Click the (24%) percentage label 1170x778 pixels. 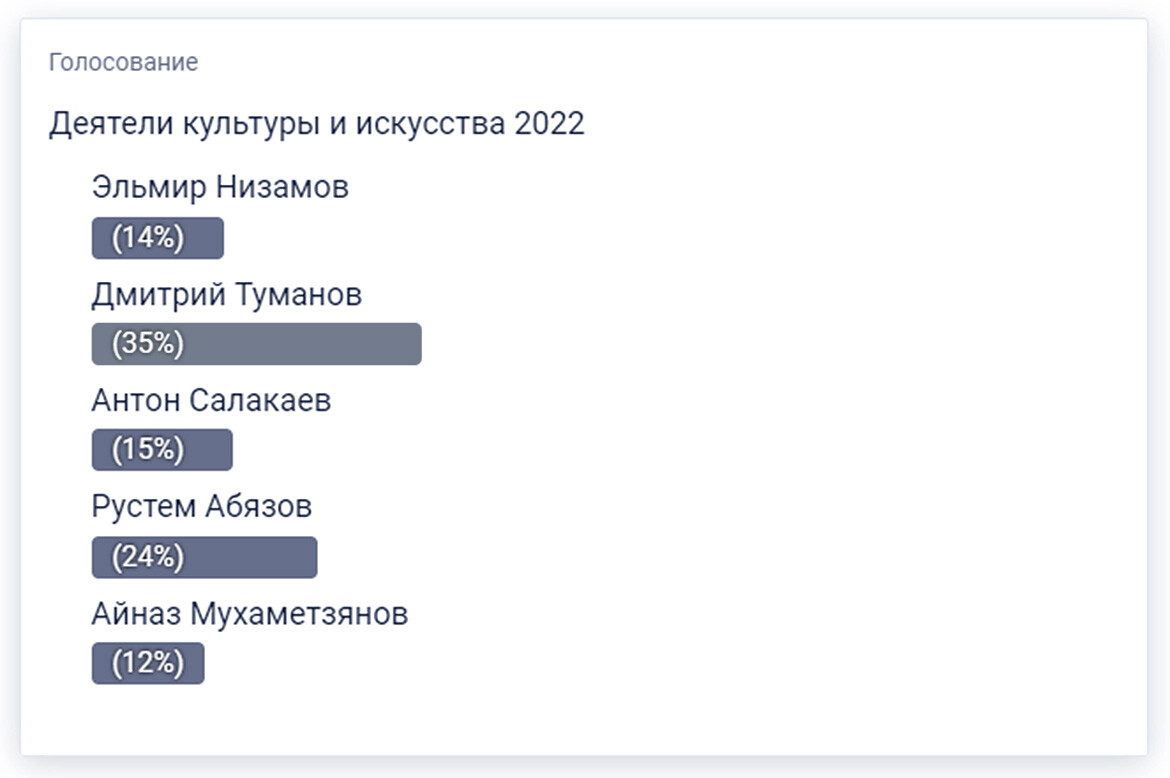tap(148, 557)
